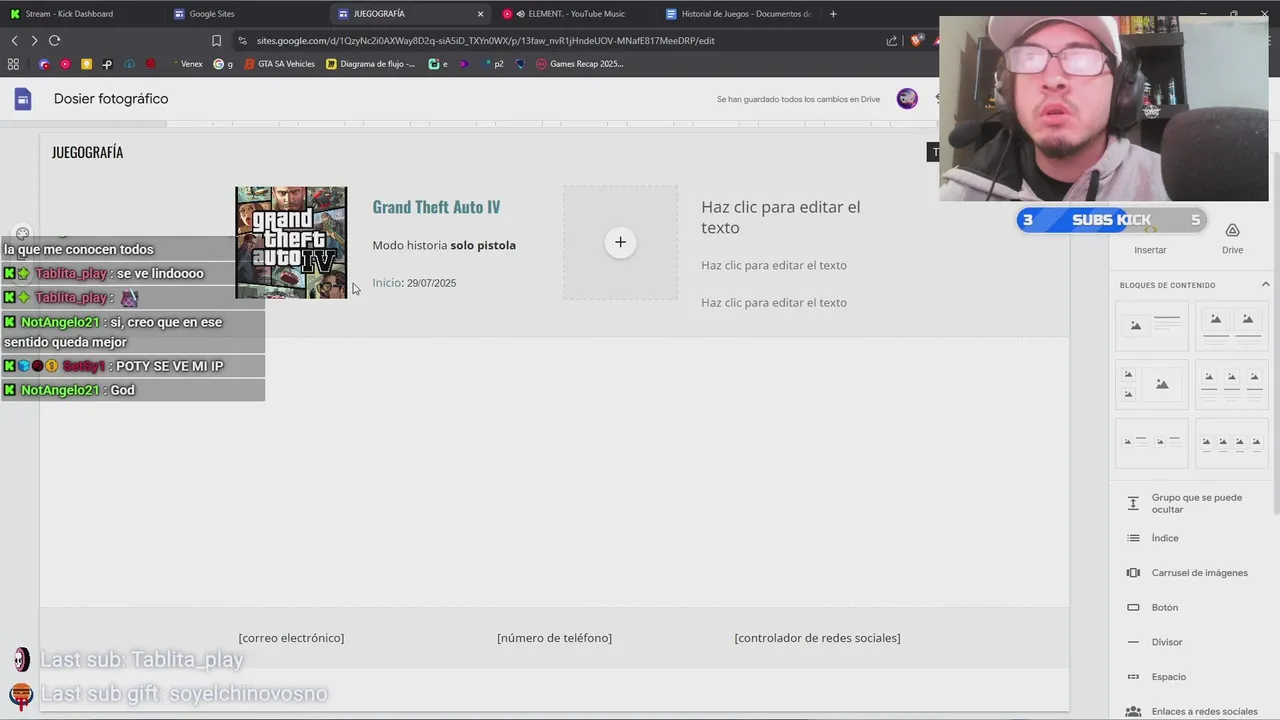Open the Historial de Juegos document tab
Viewport: 1280px width, 720px height.
(x=739, y=14)
